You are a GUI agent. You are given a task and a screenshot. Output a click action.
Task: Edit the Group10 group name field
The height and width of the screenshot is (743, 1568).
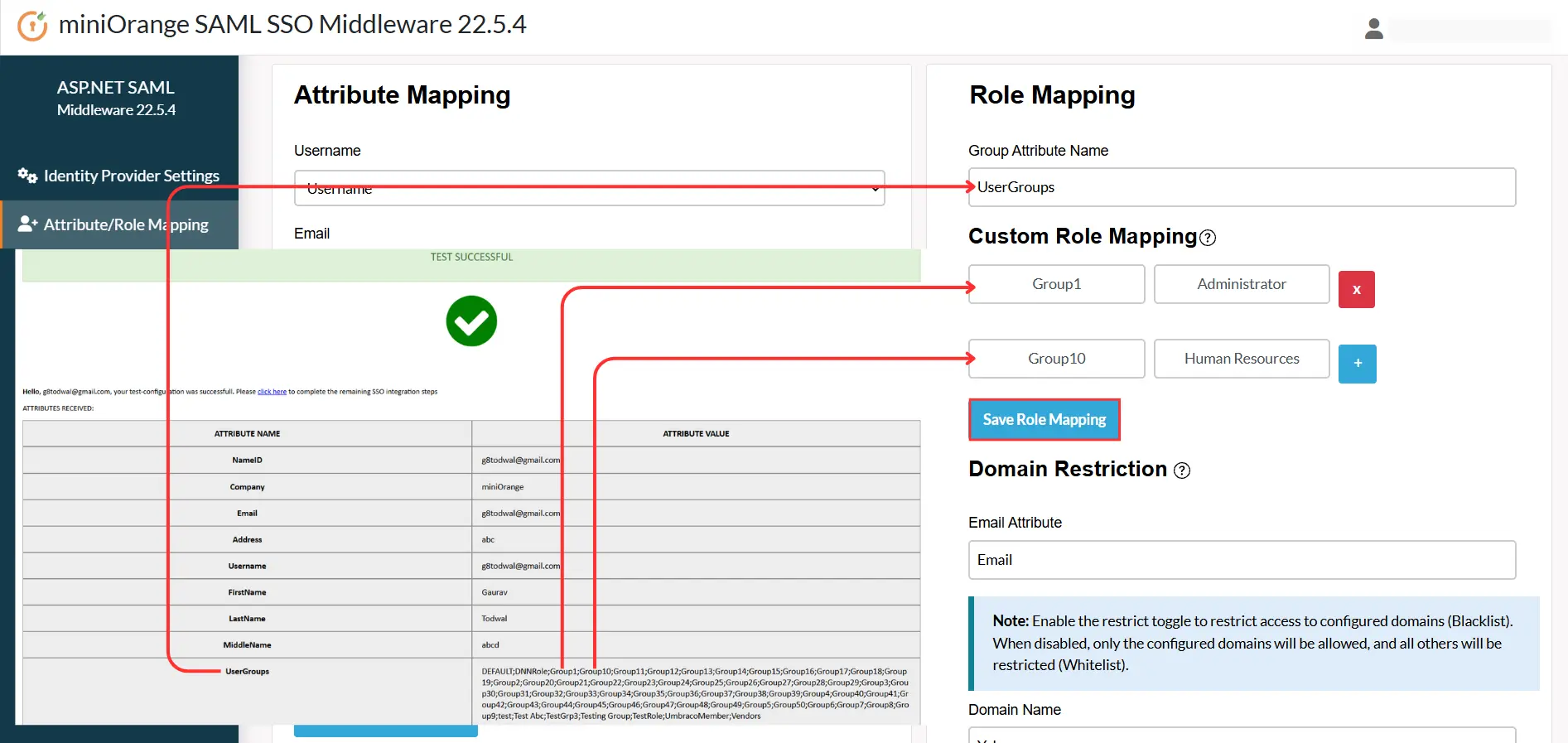click(1057, 359)
